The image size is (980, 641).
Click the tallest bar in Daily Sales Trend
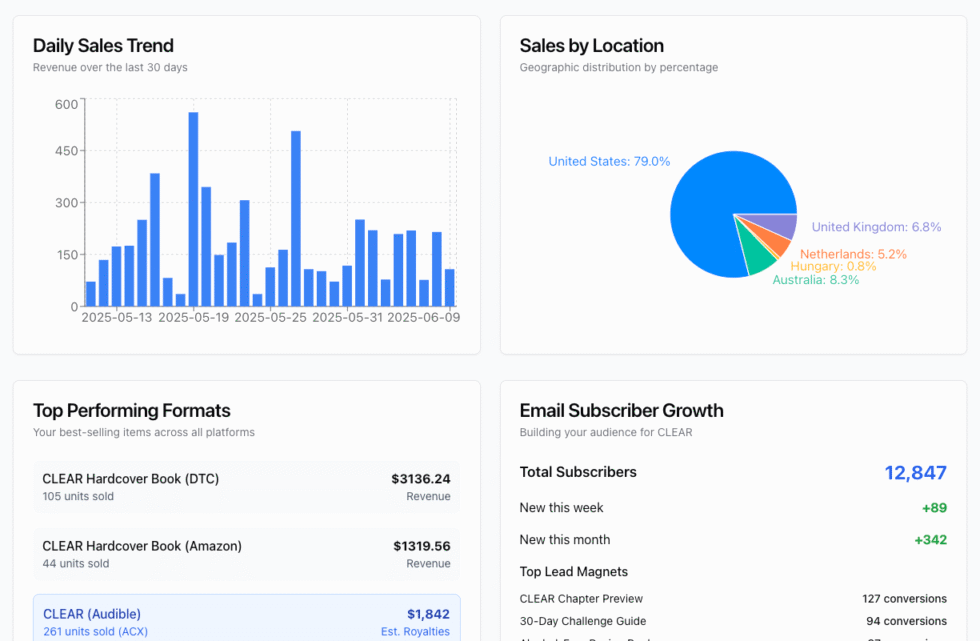193,209
